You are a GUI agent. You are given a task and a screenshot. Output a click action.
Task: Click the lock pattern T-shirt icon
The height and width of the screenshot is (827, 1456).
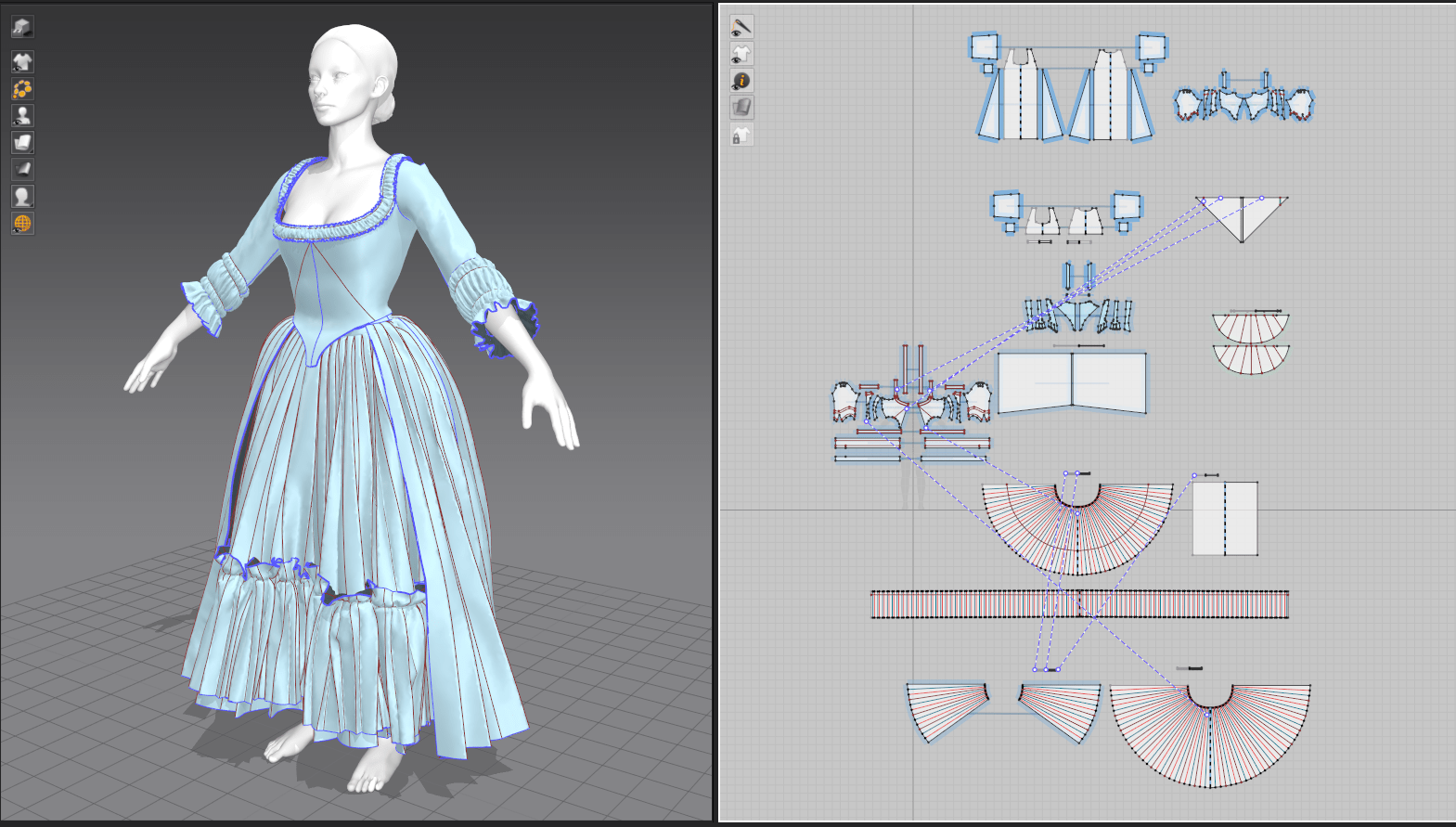[741, 136]
